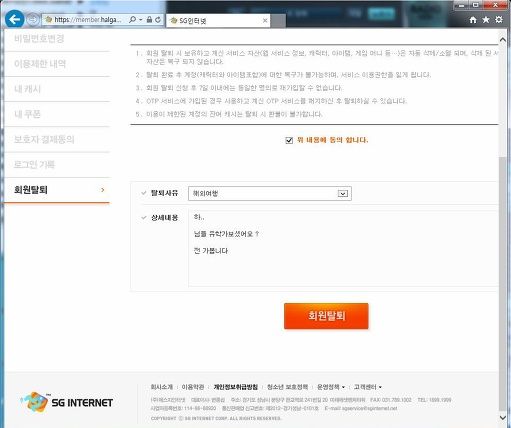Click the refresh page icon
The width and height of the screenshot is (511, 428).
click(x=158, y=20)
